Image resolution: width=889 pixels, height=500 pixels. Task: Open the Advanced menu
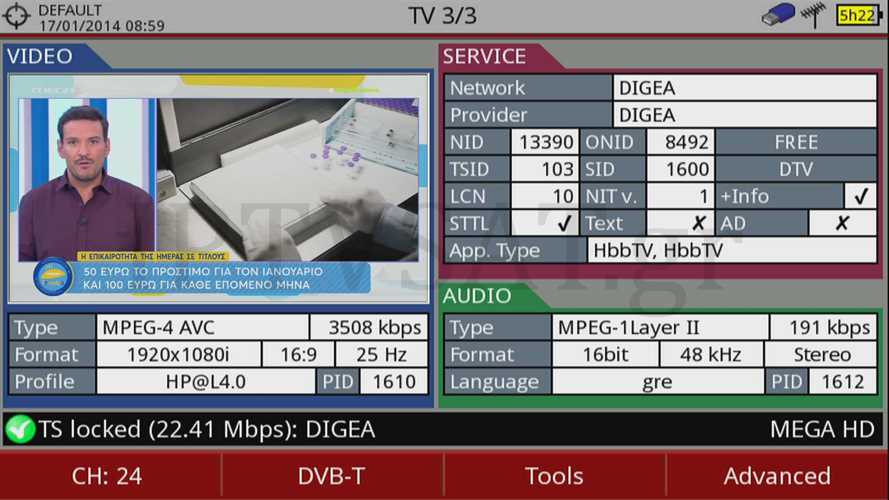click(777, 476)
